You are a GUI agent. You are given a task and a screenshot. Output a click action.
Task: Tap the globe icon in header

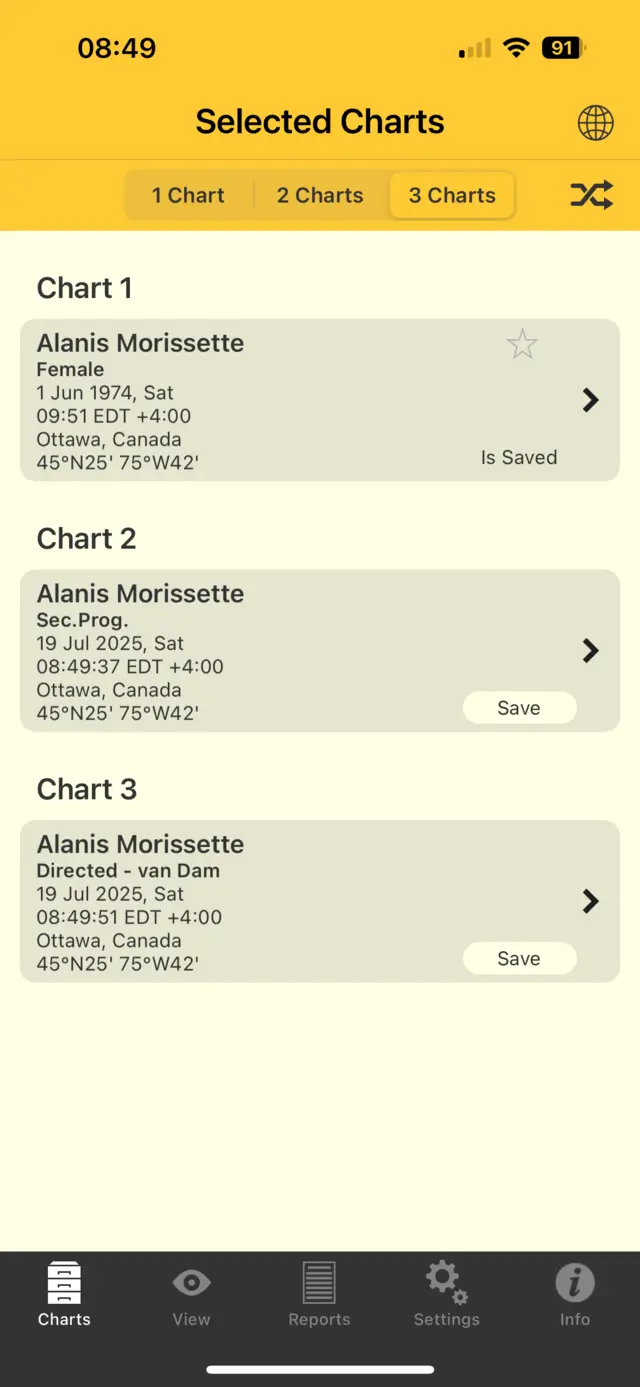click(x=595, y=123)
